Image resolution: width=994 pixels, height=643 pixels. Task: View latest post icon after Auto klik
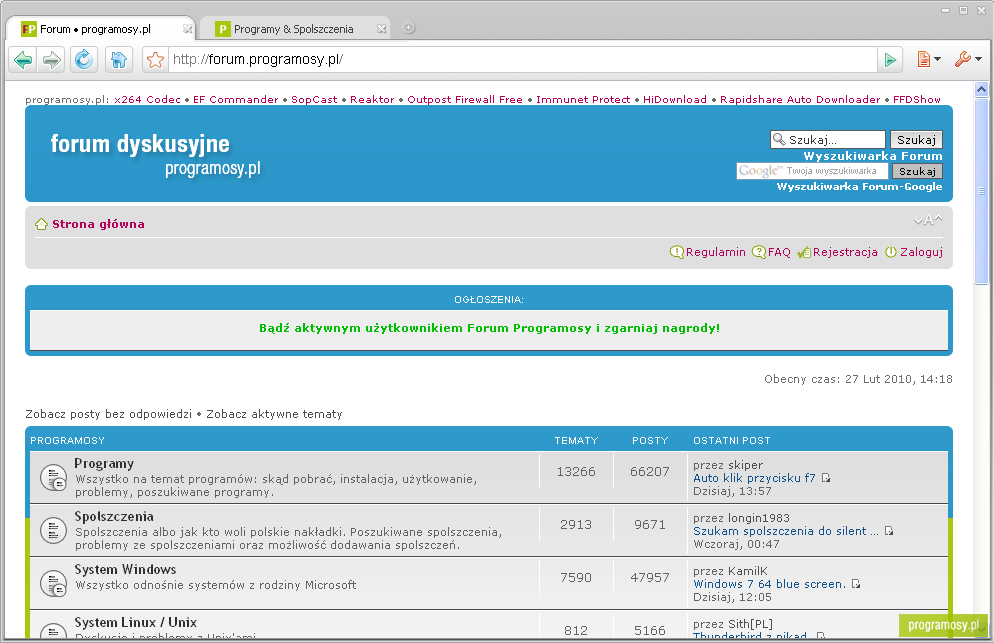click(x=826, y=477)
